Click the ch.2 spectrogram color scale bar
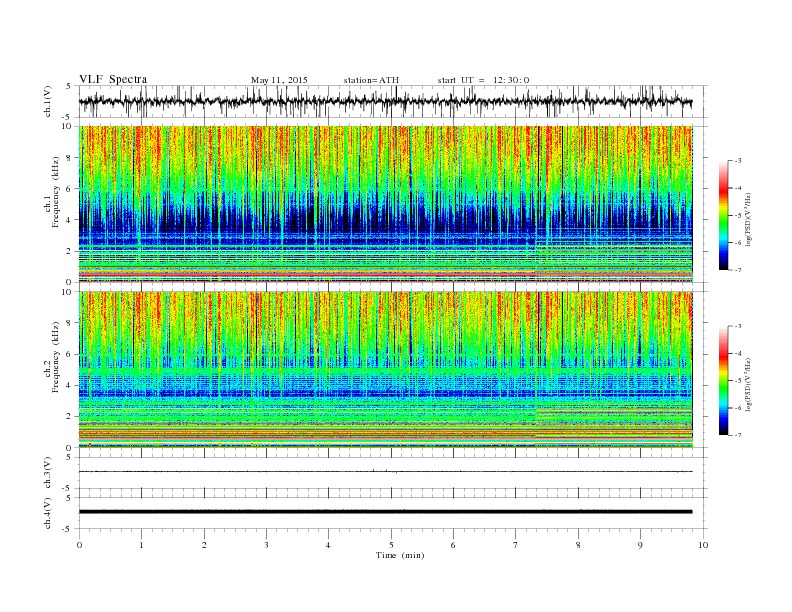Screen dimensions: 792x612 (x=723, y=381)
